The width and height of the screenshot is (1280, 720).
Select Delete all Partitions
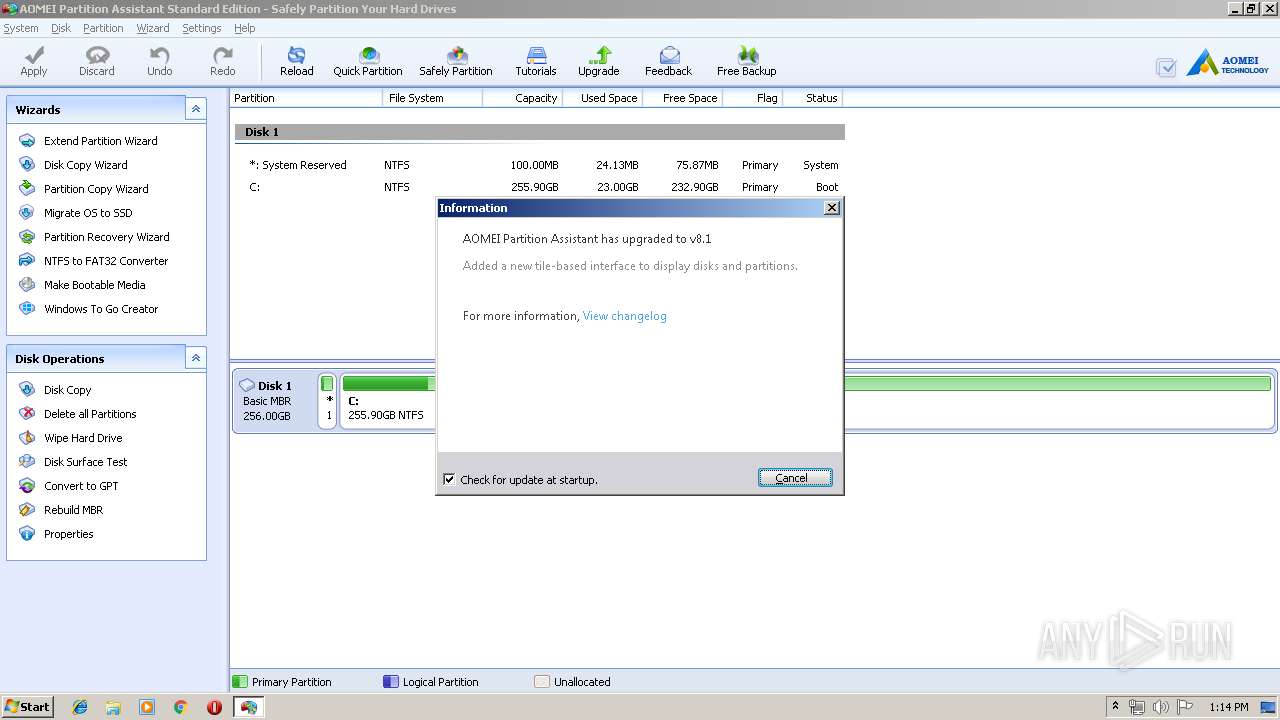tap(78, 414)
